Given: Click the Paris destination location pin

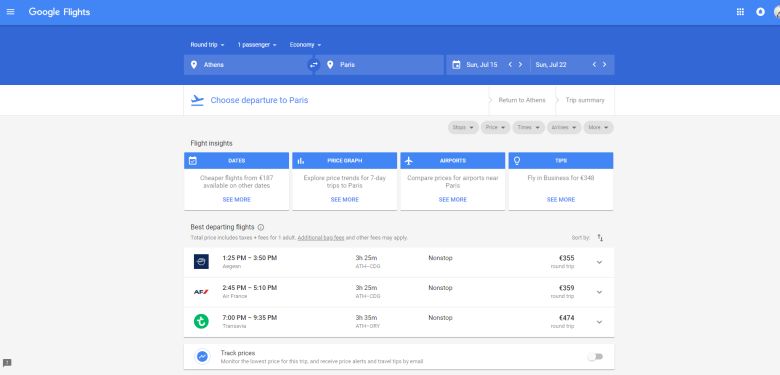Looking at the screenshot, I should point(330,65).
